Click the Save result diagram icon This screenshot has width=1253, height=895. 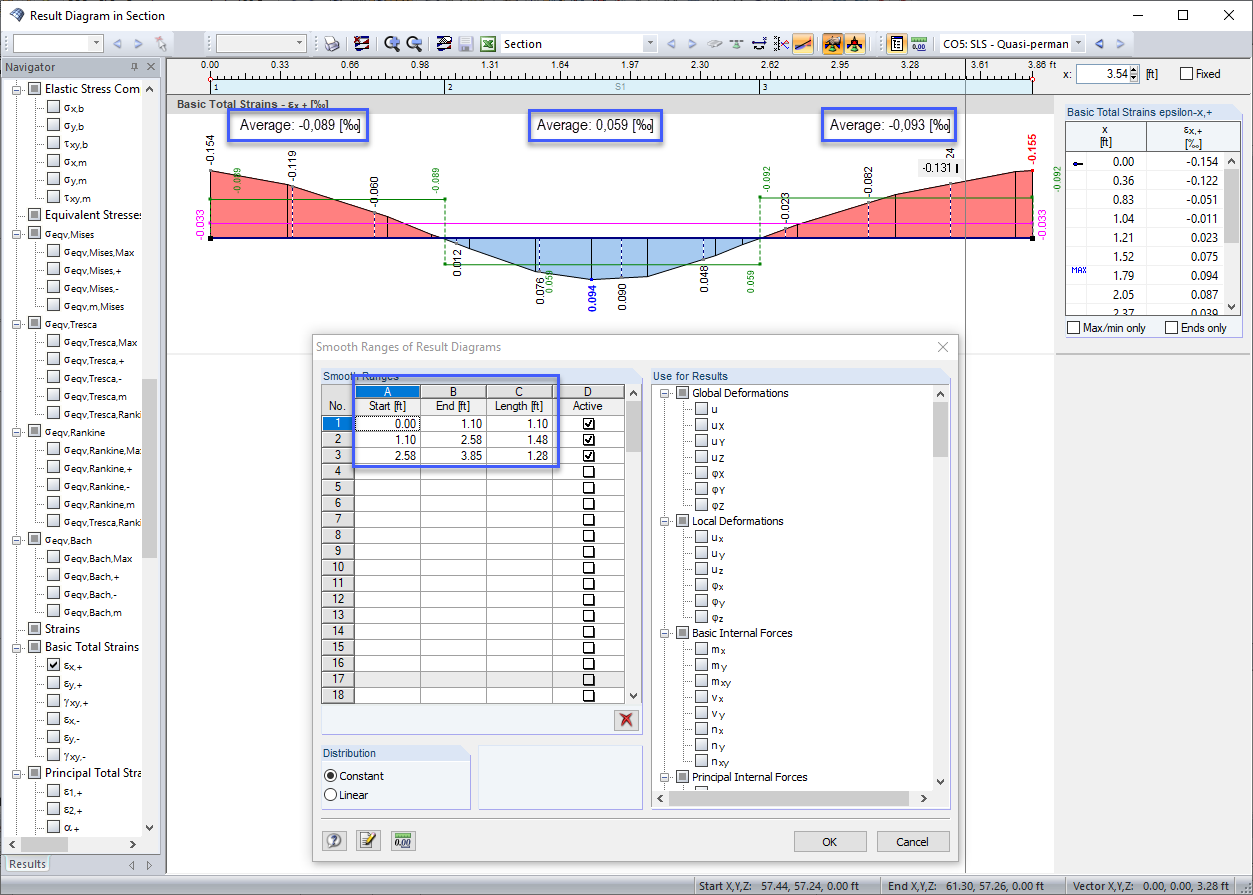[x=466, y=44]
